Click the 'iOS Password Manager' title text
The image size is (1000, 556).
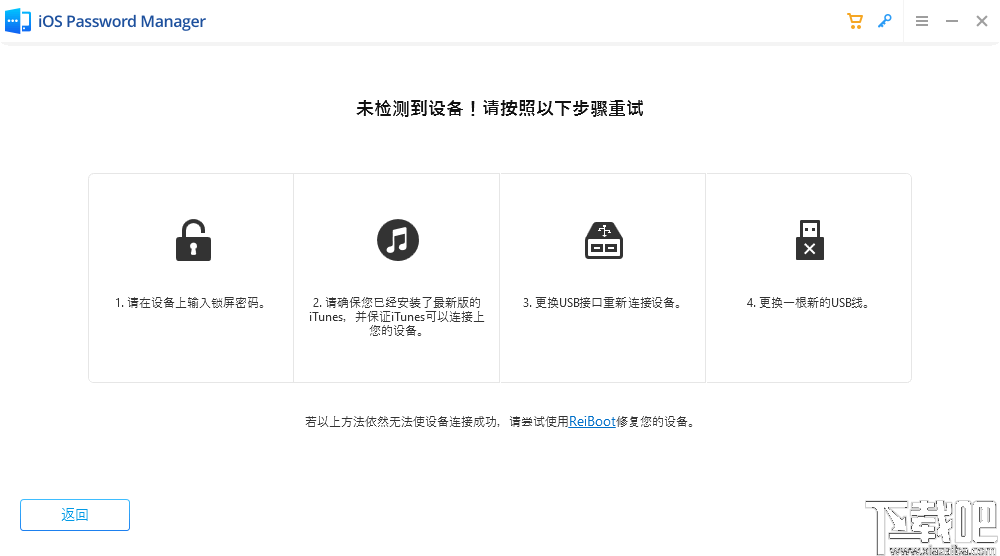(x=122, y=22)
